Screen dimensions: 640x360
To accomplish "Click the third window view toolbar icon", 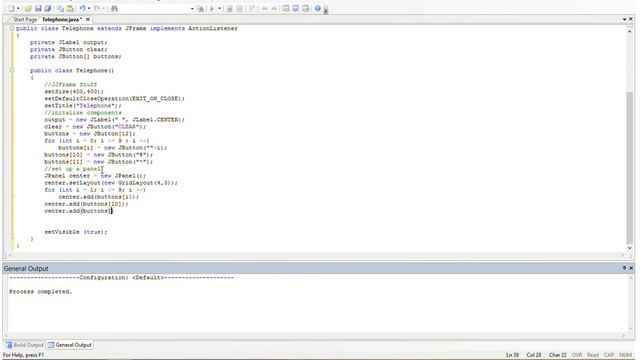I will (305, 9).
